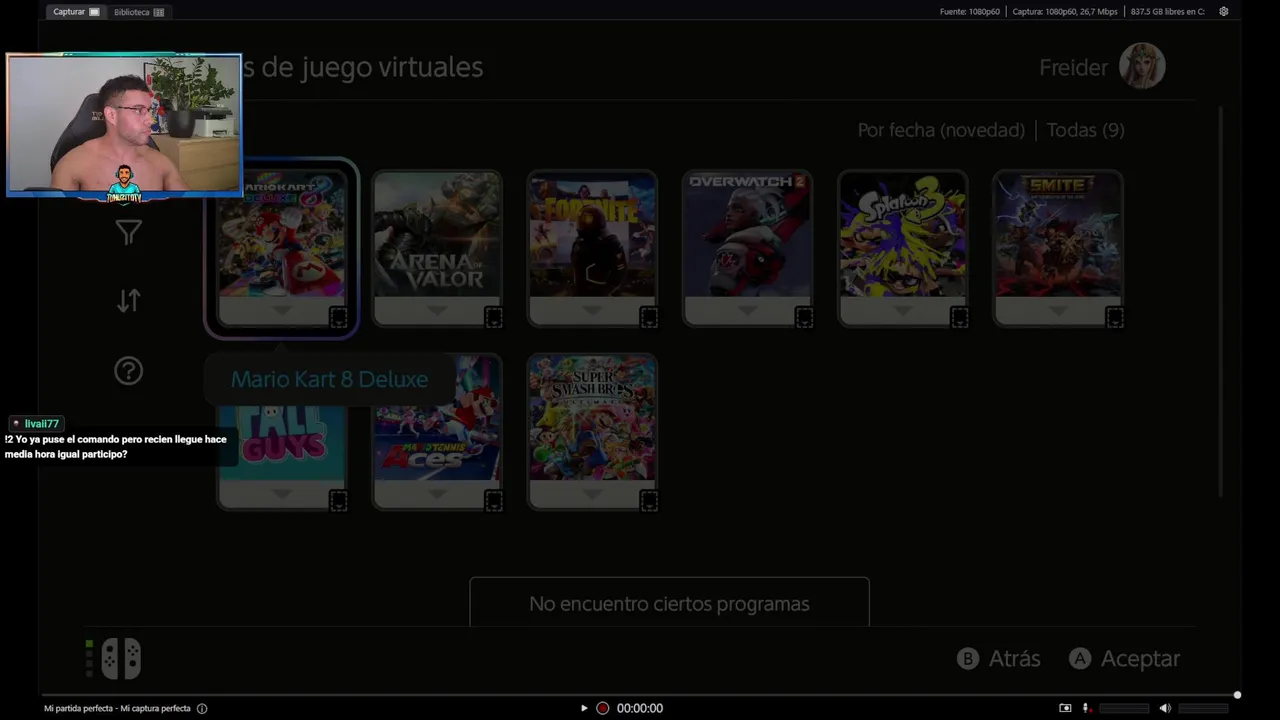Take a screenshot with the camera icon
The height and width of the screenshot is (720, 1280).
(x=1065, y=708)
